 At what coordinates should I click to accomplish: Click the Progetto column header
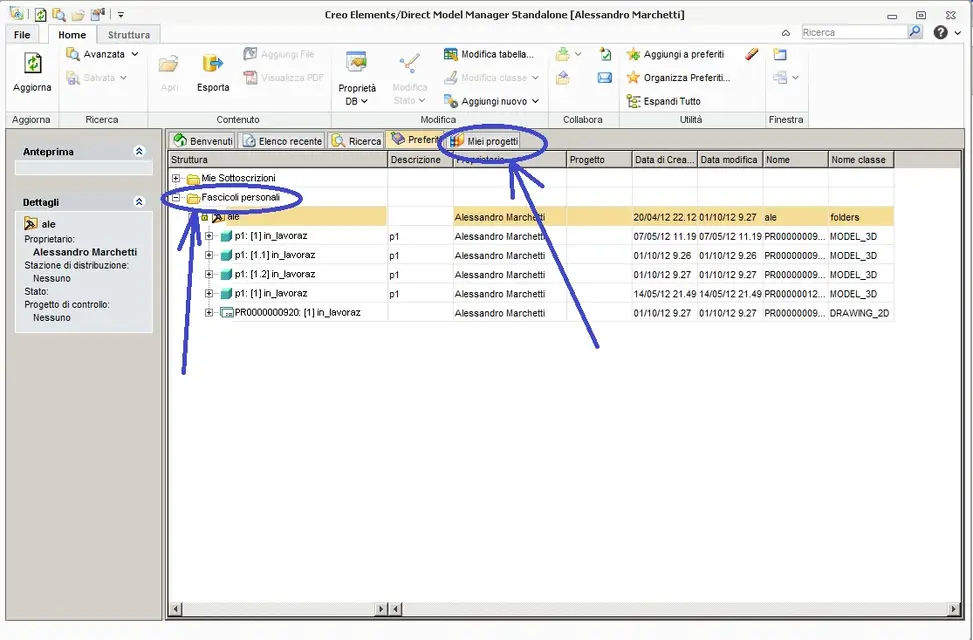pyautogui.click(x=599, y=160)
